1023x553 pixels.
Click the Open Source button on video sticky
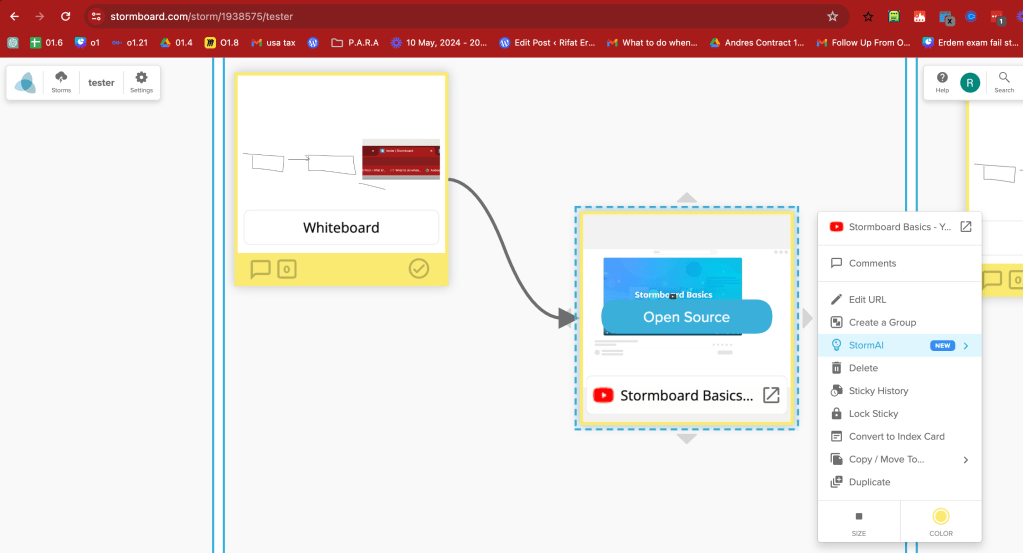(686, 317)
